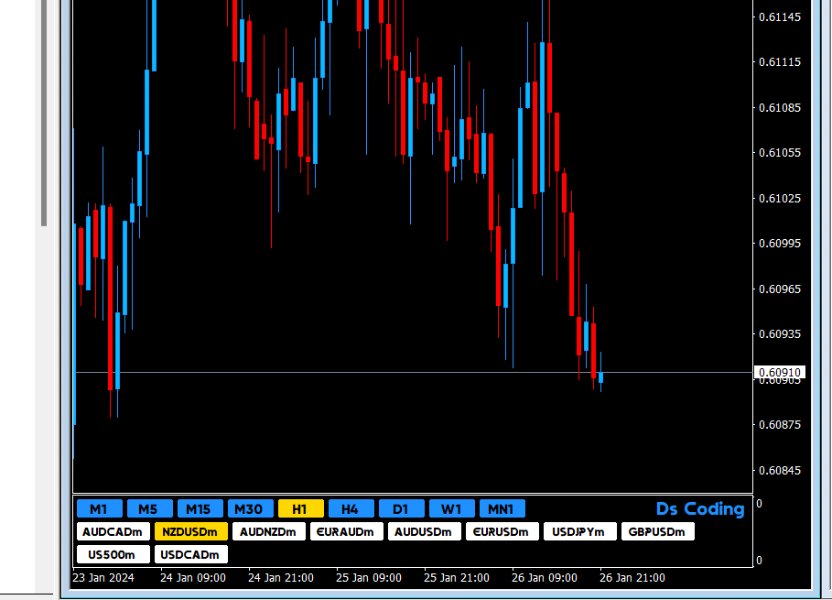Set timeframe to M30
This screenshot has width=832, height=600.
pos(250,509)
